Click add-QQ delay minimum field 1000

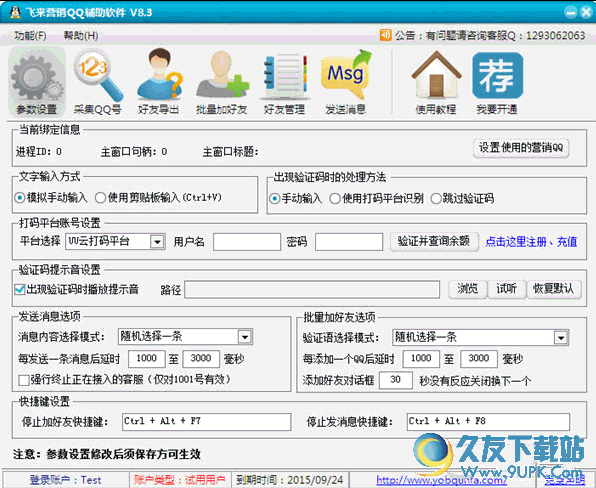[421, 359]
